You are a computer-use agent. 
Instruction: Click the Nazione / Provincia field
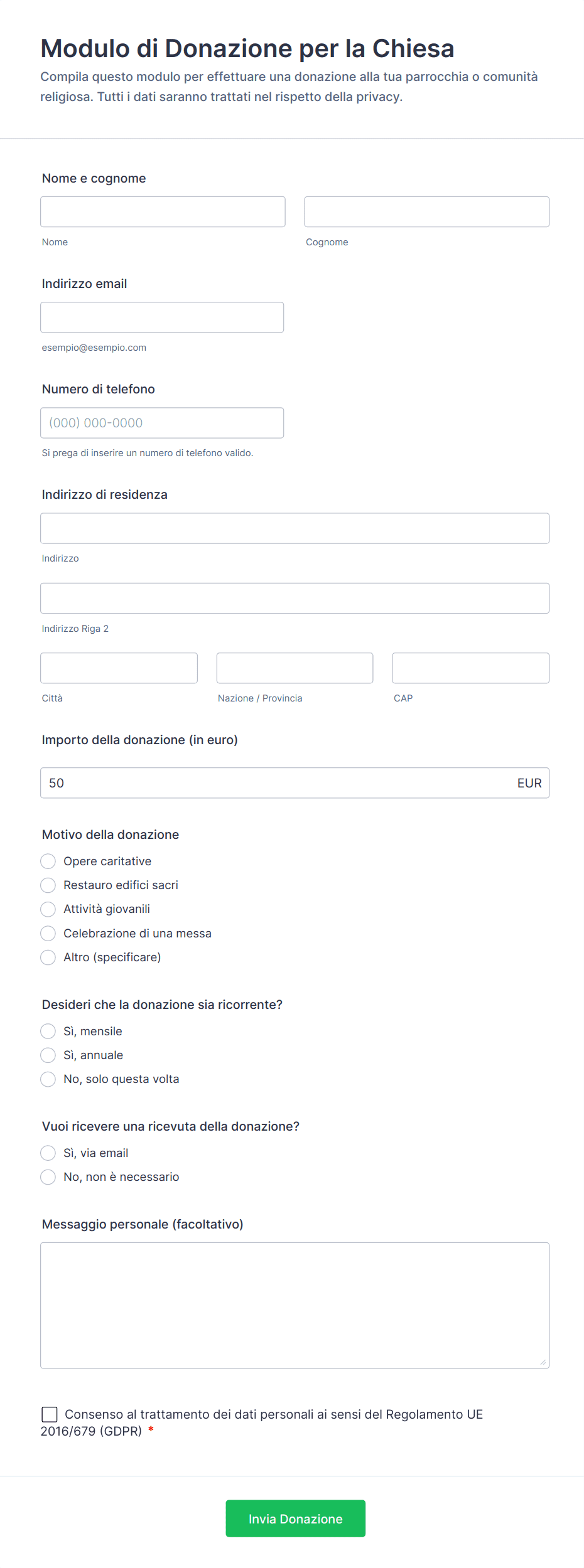[295, 668]
